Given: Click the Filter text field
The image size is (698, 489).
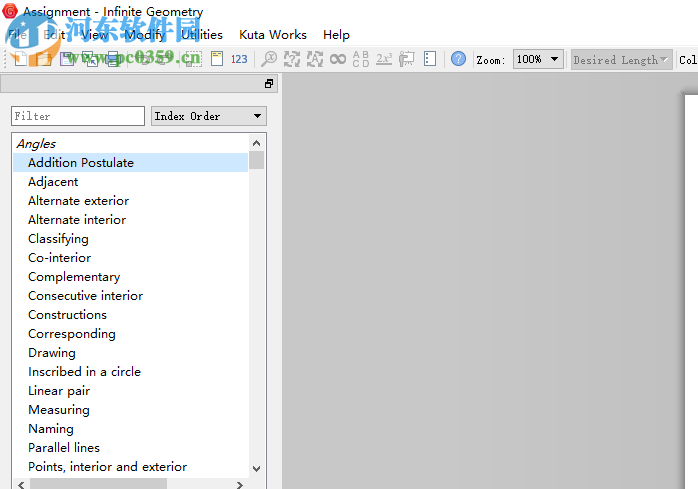Looking at the screenshot, I should click(78, 116).
